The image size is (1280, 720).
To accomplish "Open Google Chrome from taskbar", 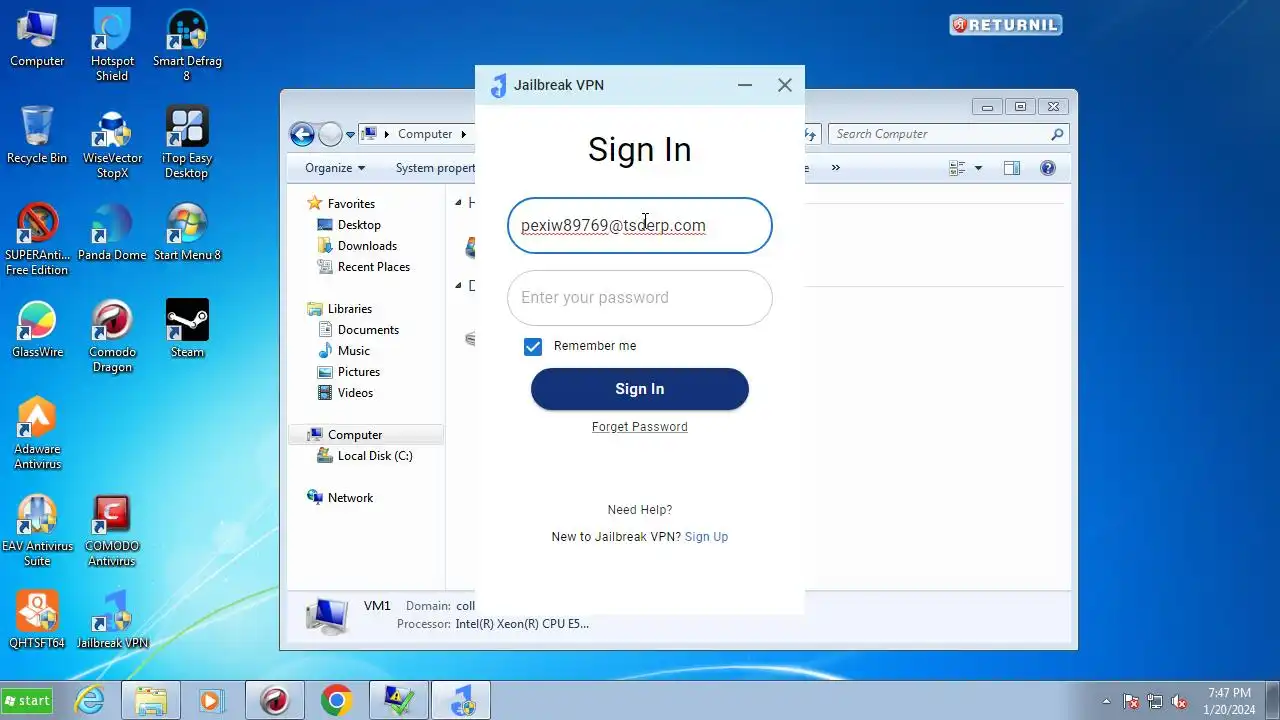I will point(337,700).
